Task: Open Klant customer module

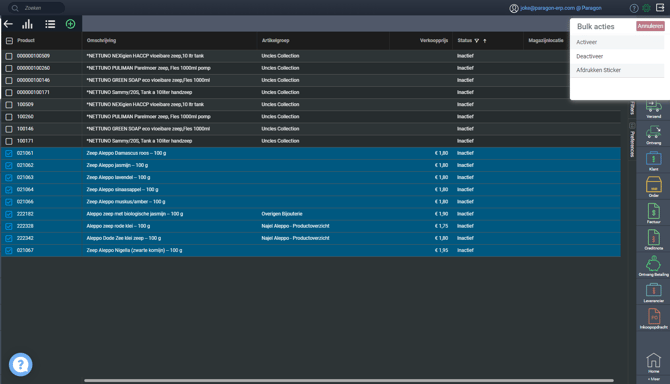Action: [653, 161]
